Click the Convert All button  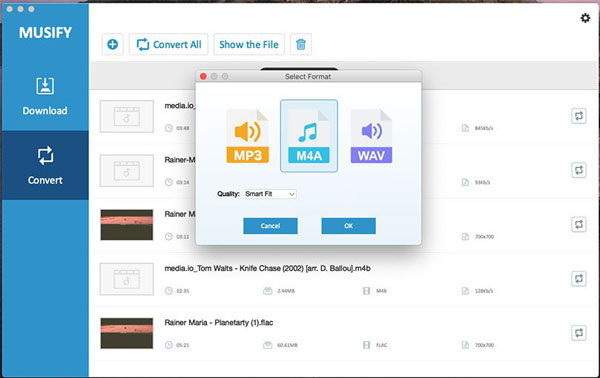click(168, 44)
